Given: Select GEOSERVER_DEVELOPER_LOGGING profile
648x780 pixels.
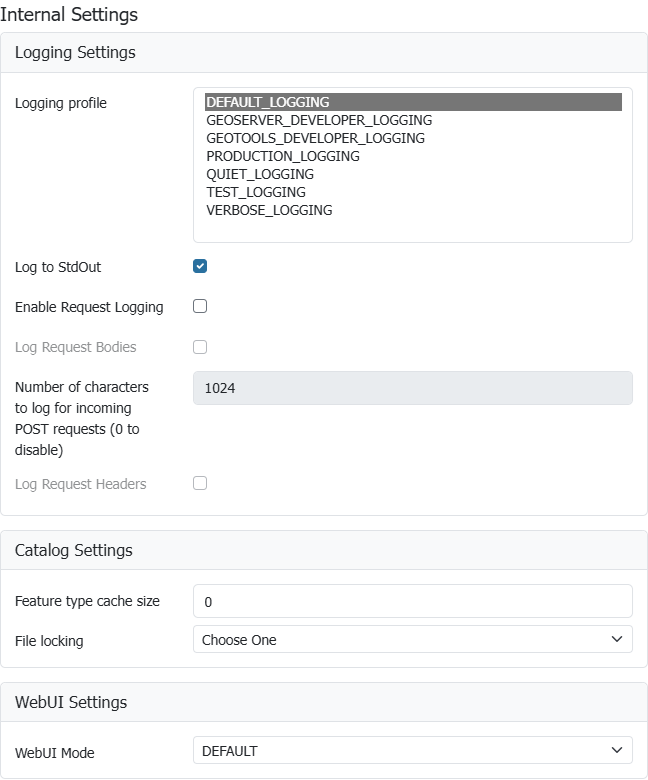Looking at the screenshot, I should pos(319,120).
